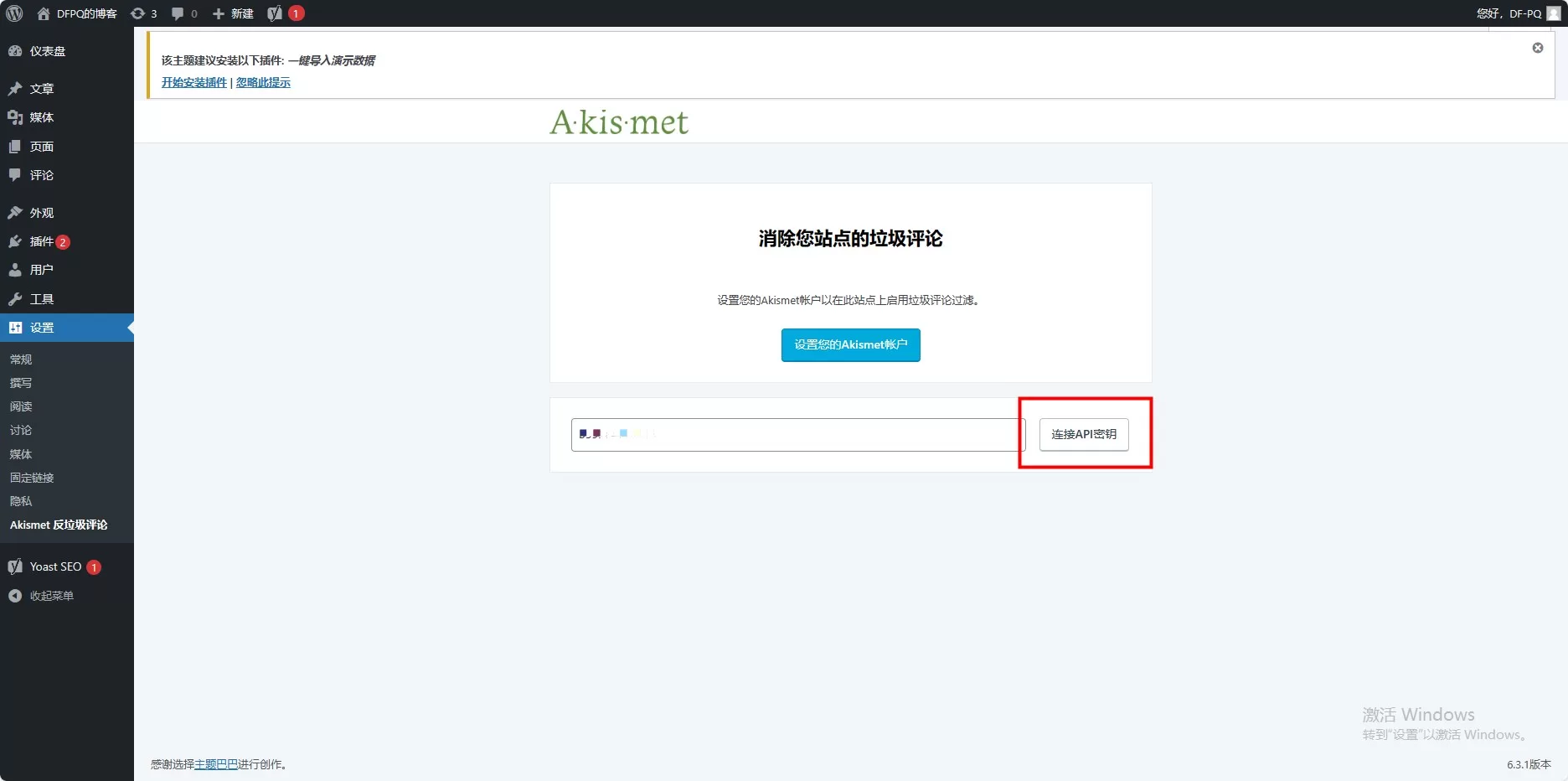Image resolution: width=1568 pixels, height=781 pixels.
Task: Click 连接API密钥 button
Action: 1084,434
